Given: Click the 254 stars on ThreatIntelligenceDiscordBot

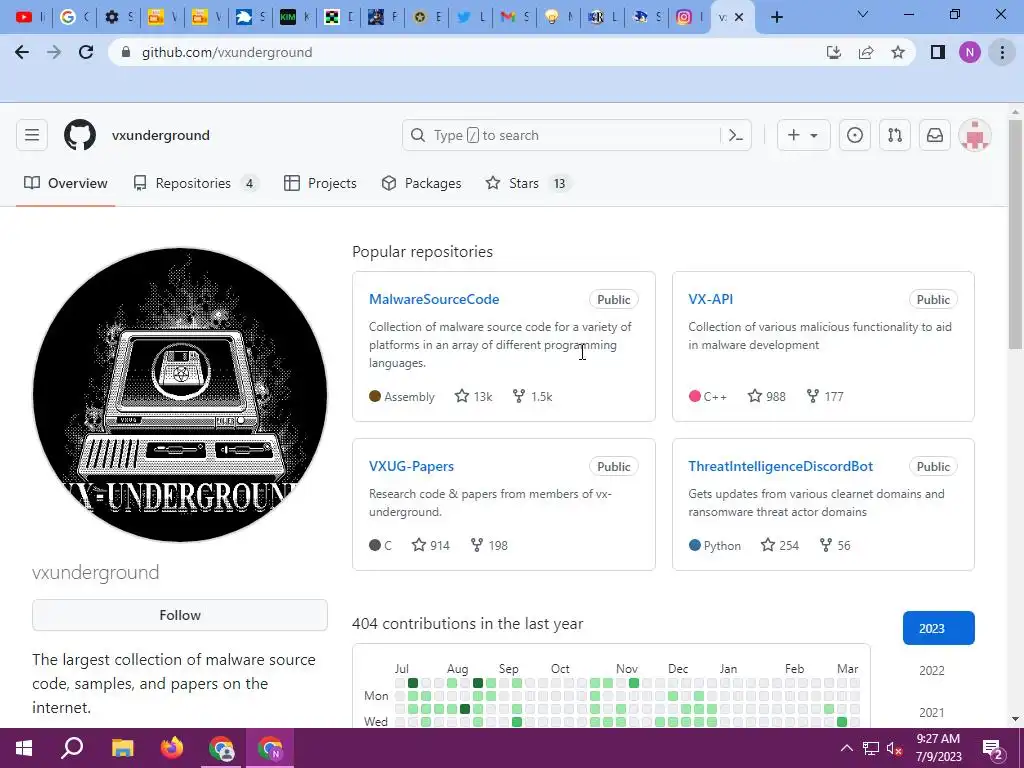Looking at the screenshot, I should point(780,545).
